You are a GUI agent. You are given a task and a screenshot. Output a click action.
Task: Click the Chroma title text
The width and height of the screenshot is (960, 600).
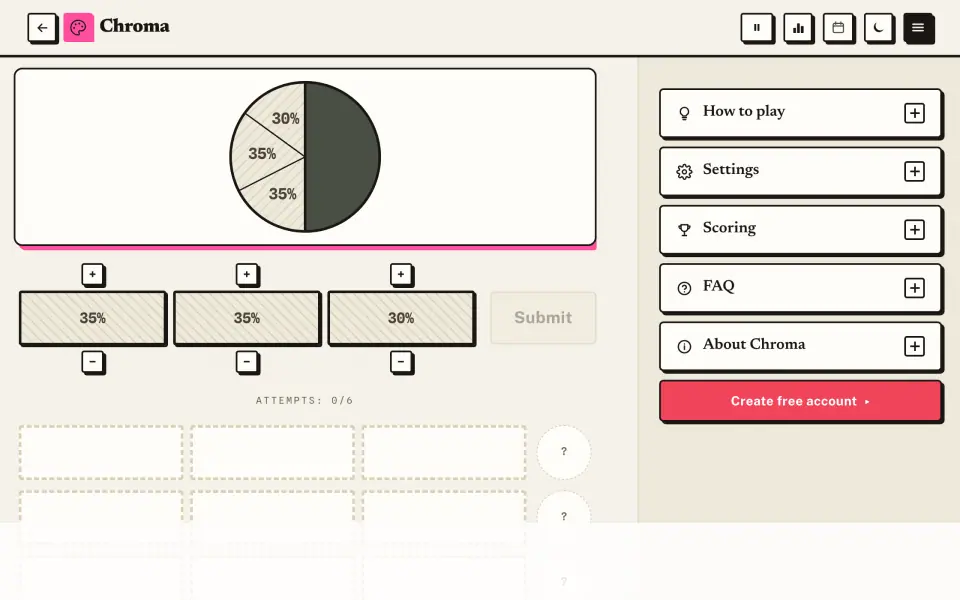[135, 26]
